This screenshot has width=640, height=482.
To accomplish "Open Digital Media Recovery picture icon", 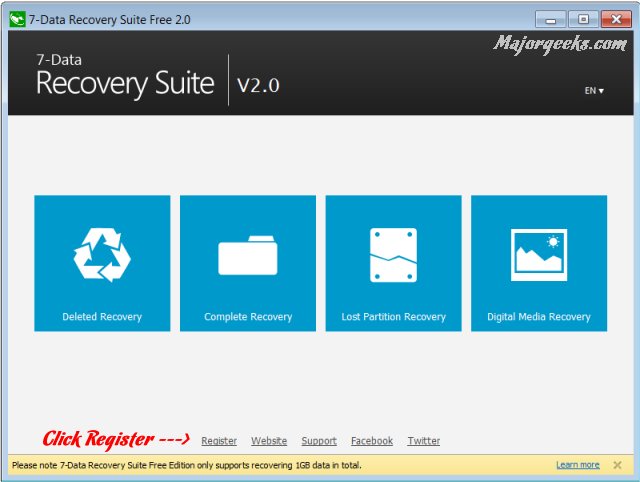I will coord(539,255).
